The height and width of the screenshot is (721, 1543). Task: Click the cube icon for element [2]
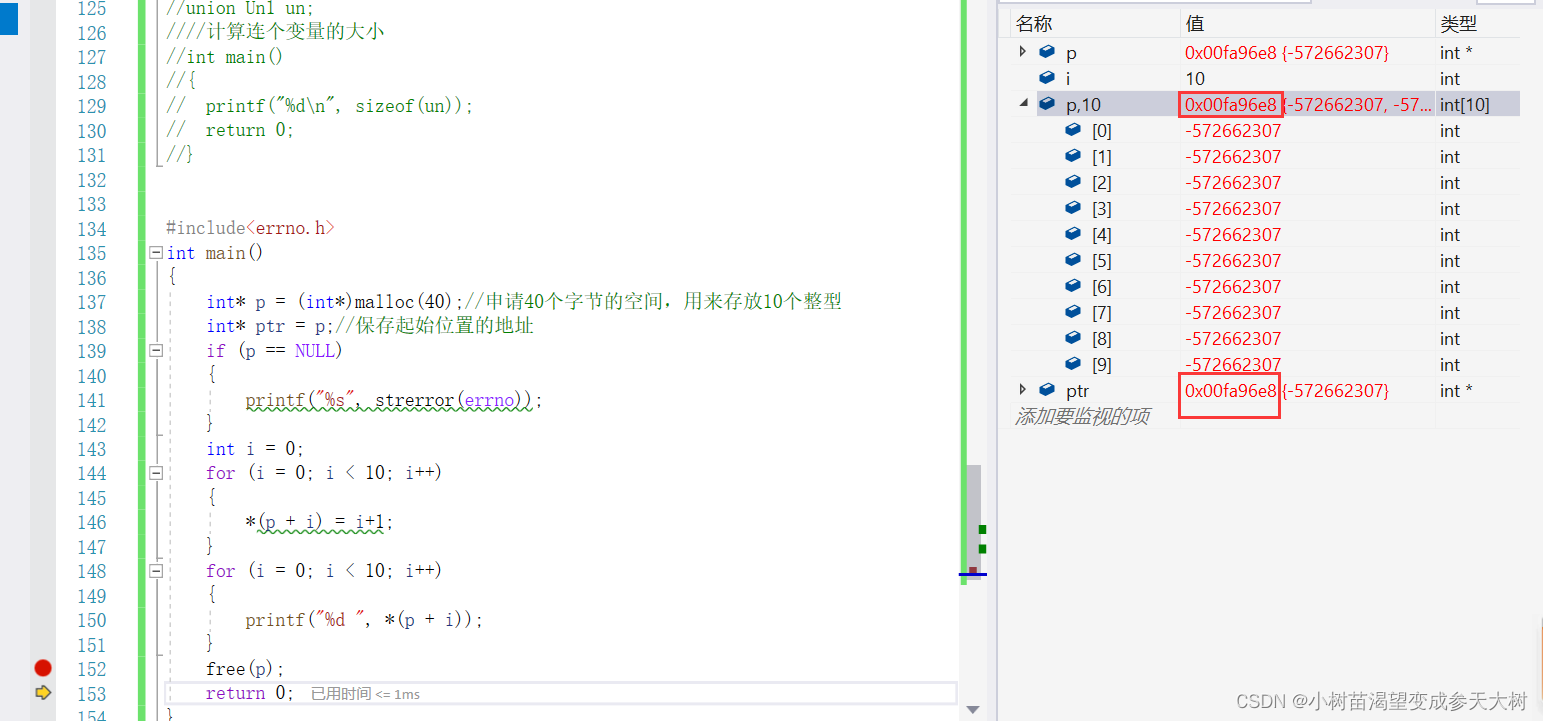[x=1073, y=182]
